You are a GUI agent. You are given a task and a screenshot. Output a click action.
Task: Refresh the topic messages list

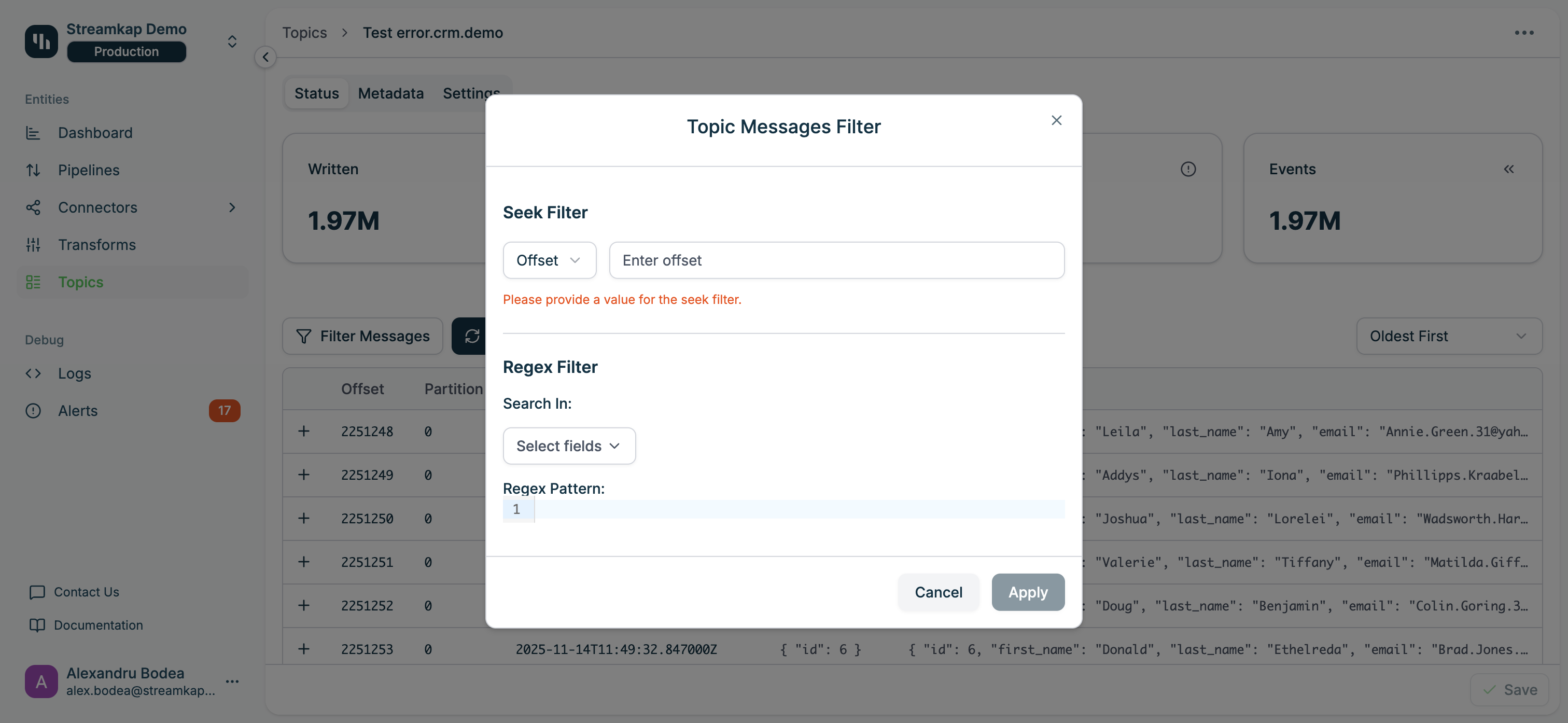point(471,336)
